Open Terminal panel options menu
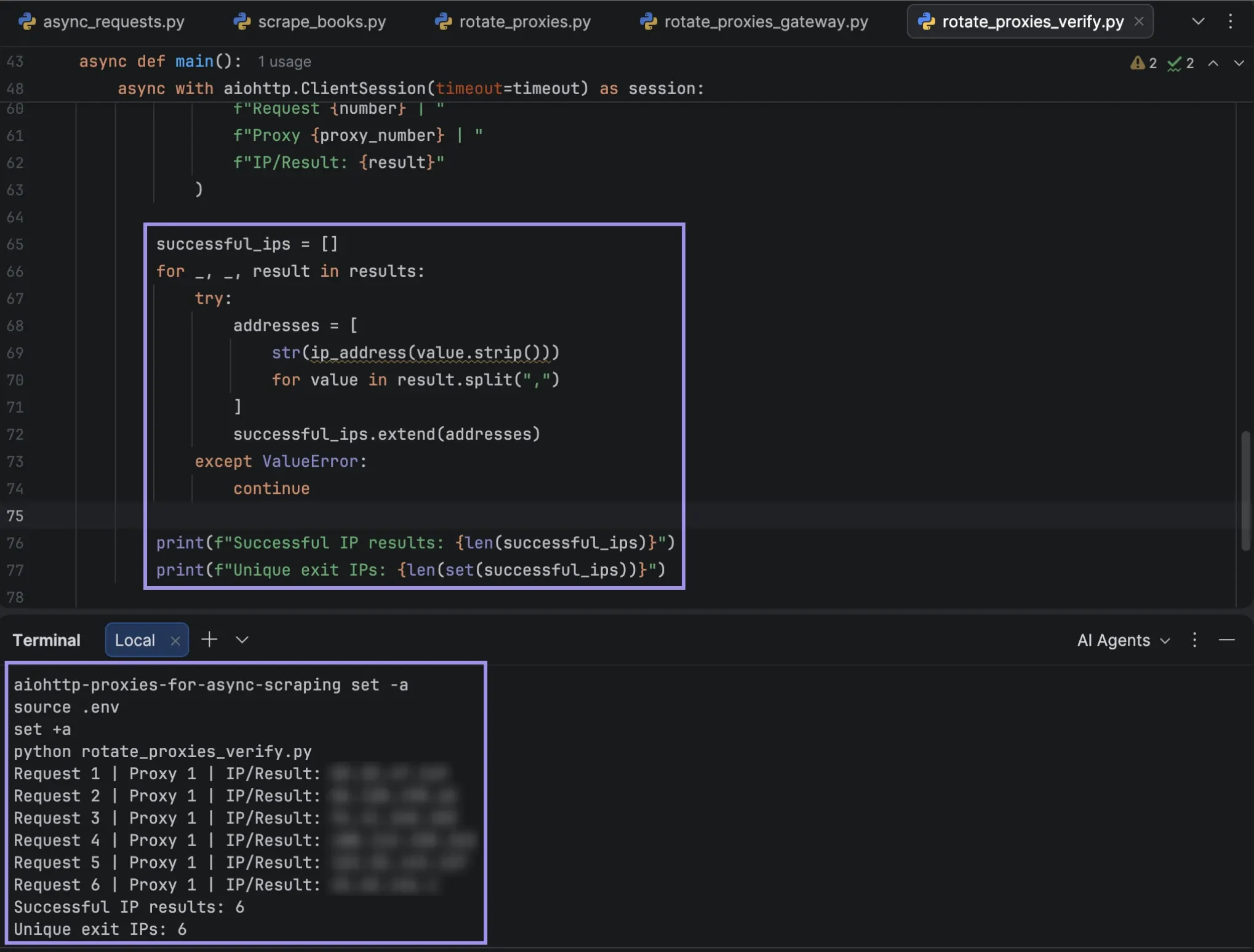Viewport: 1254px width, 952px height. pos(1194,640)
